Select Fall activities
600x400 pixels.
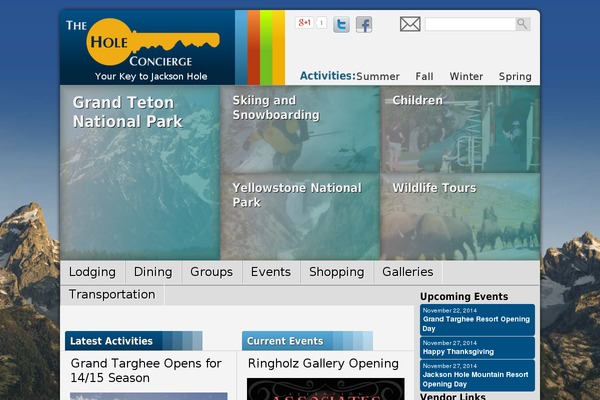click(424, 77)
